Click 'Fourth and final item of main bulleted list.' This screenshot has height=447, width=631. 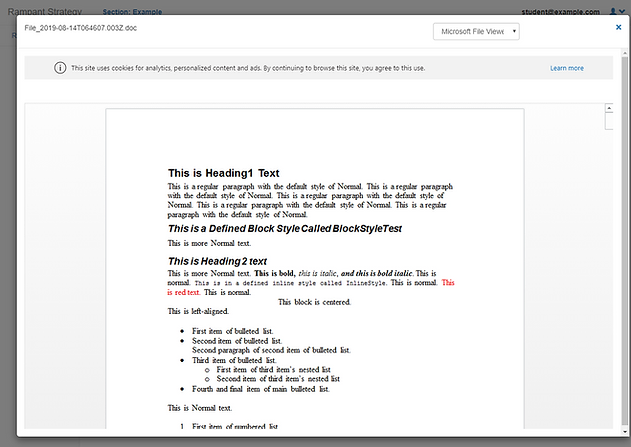pyautogui.click(x=261, y=389)
